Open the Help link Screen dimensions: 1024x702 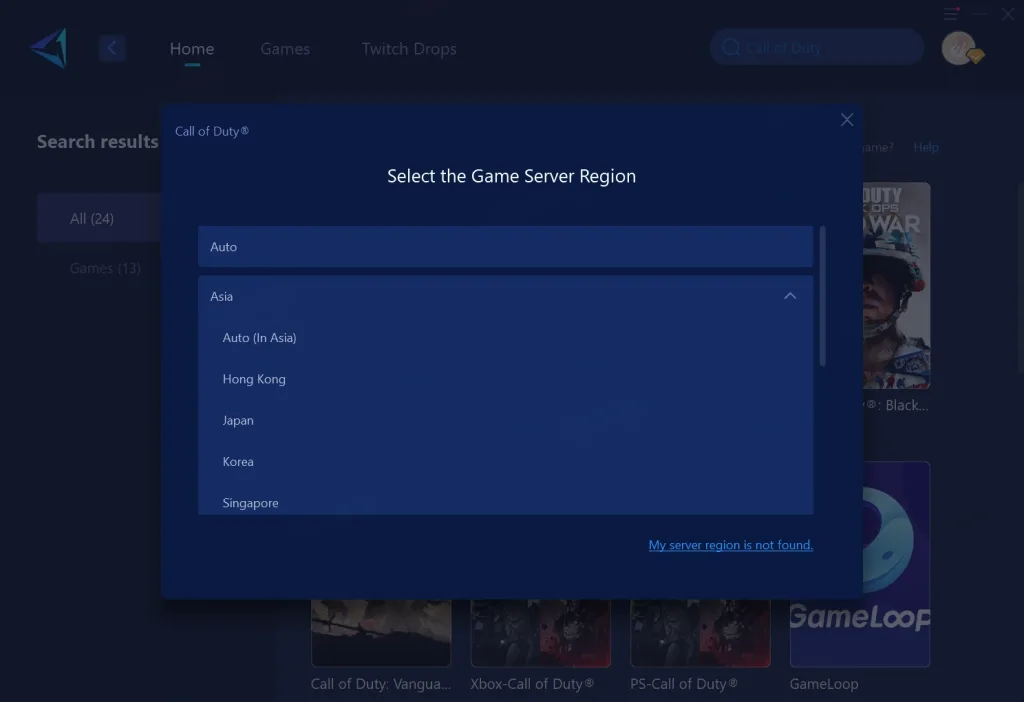926,147
